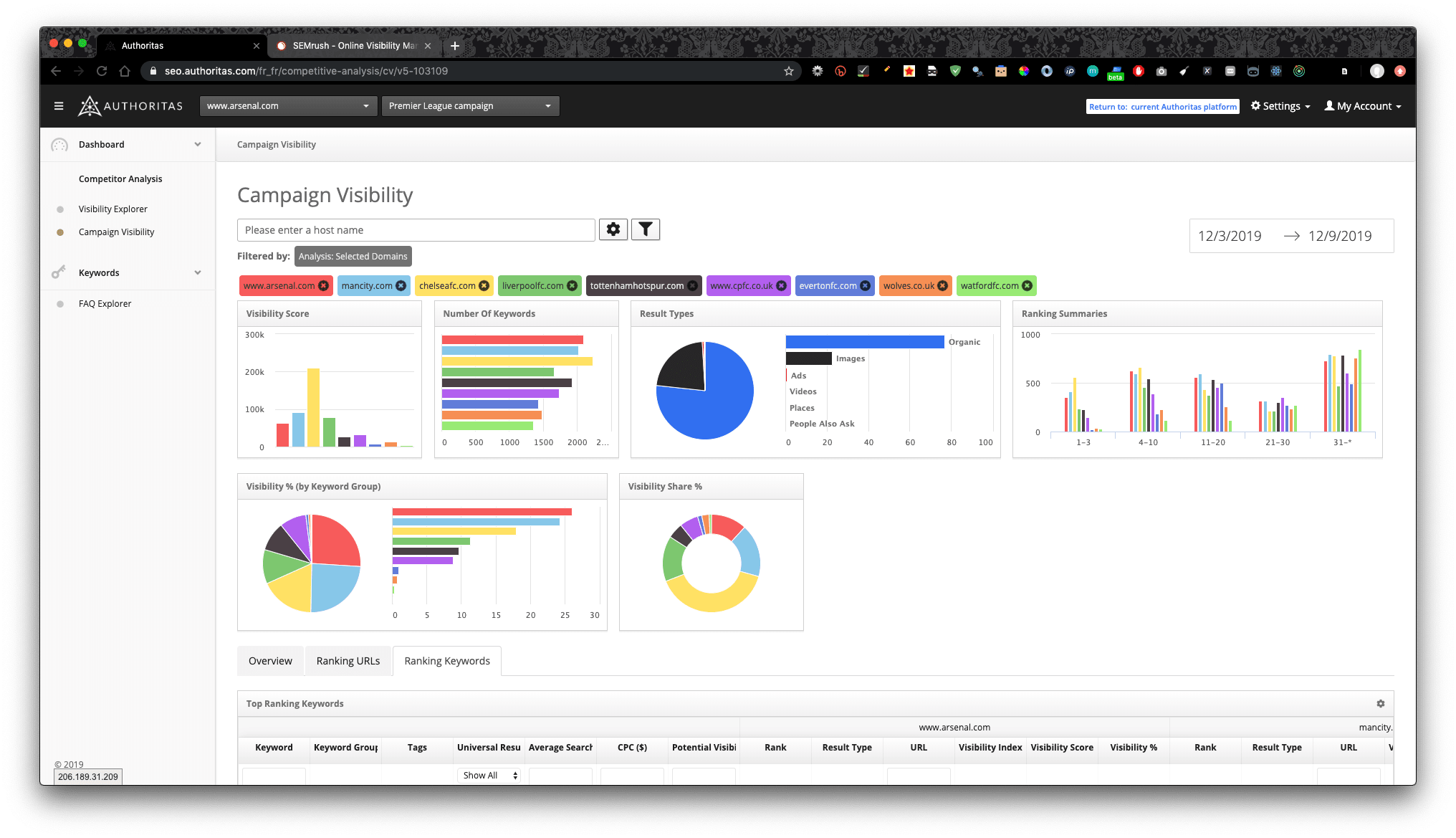Close the SEMrush browser tab
The width and height of the screenshot is (1456, 838).
tap(428, 46)
